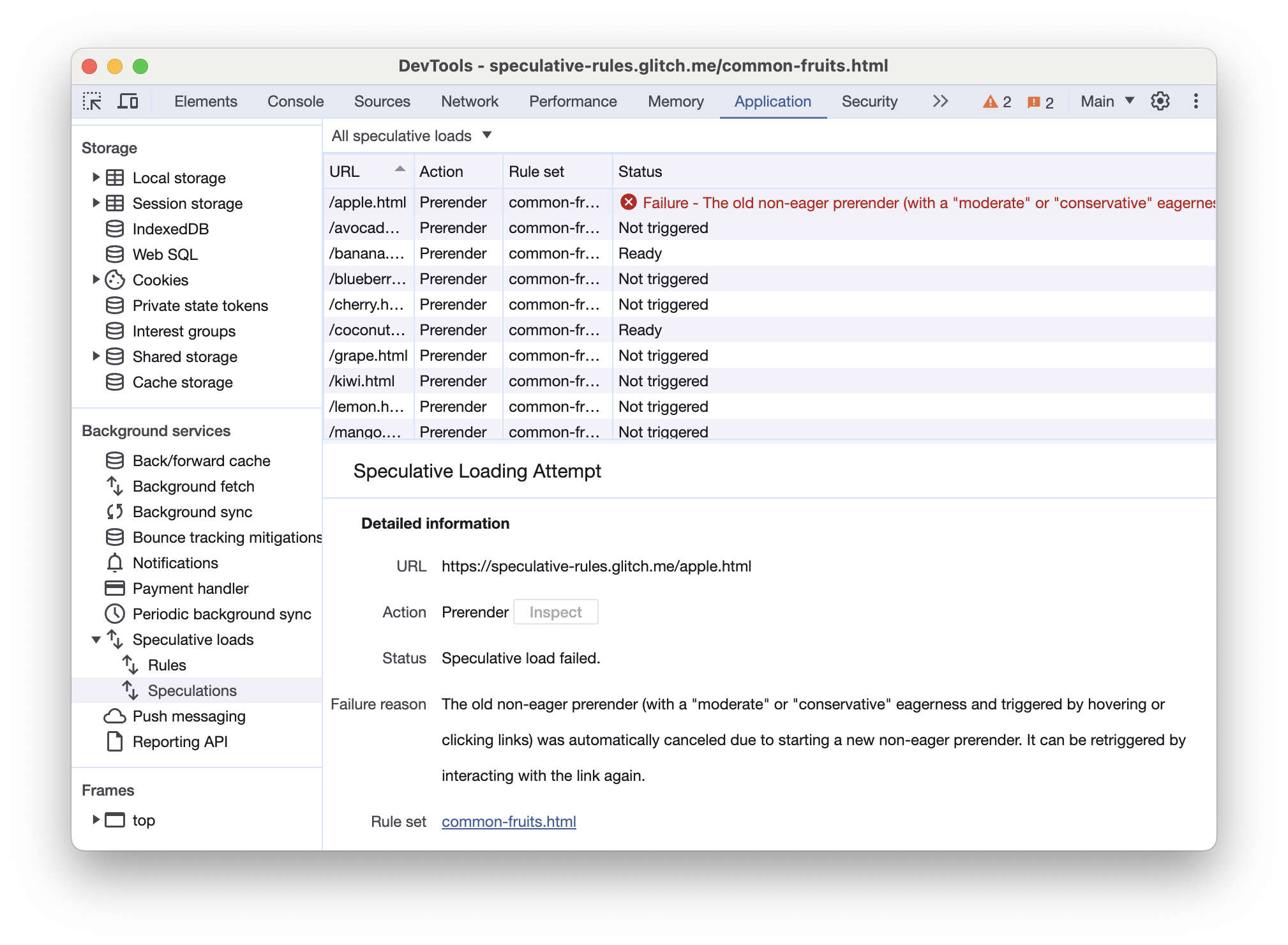
Task: Click the device toolbar icon
Action: click(x=130, y=101)
